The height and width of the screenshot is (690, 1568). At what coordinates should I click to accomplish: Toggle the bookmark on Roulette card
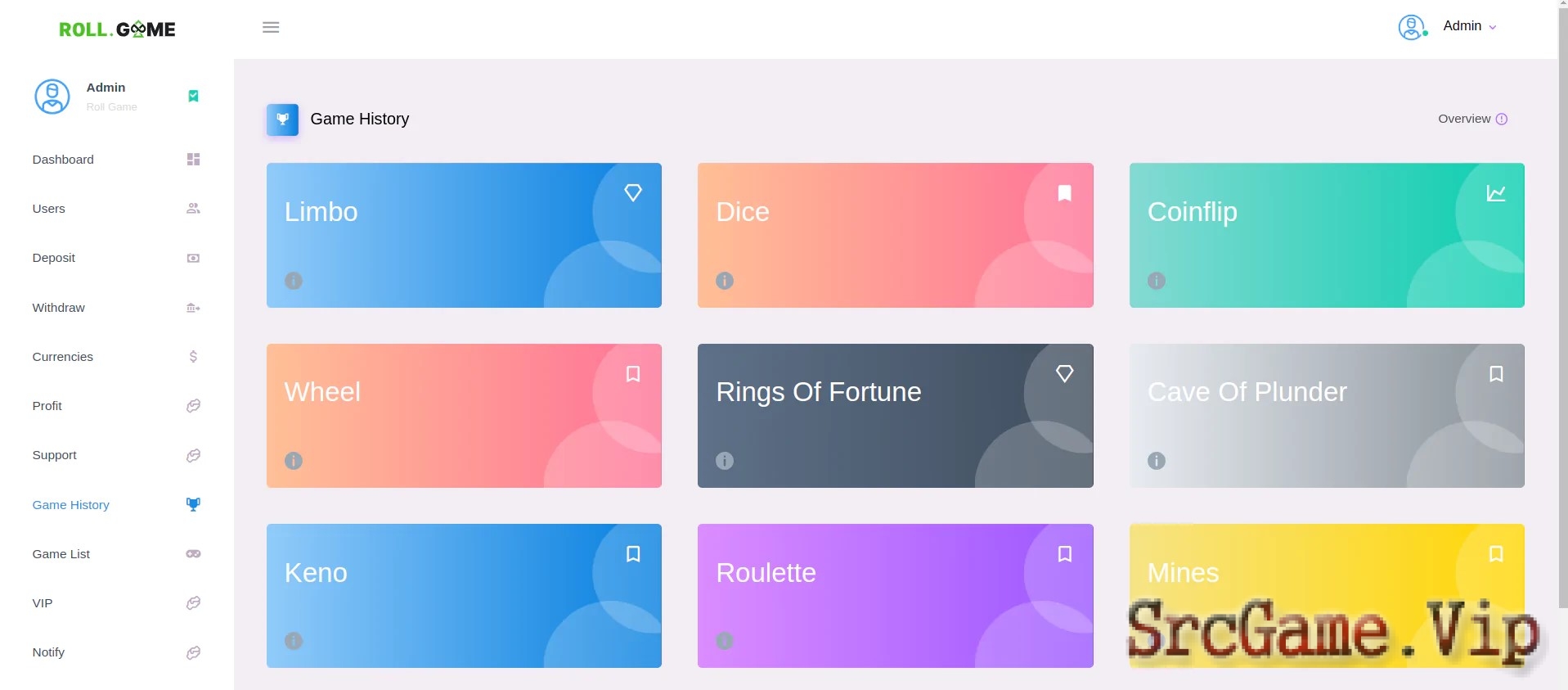(1064, 554)
